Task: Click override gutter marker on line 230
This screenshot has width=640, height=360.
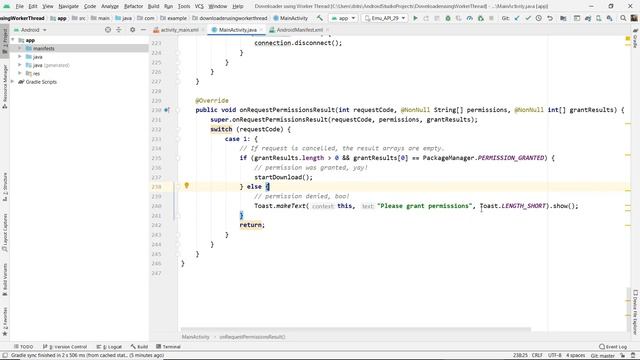Action: 167,110
